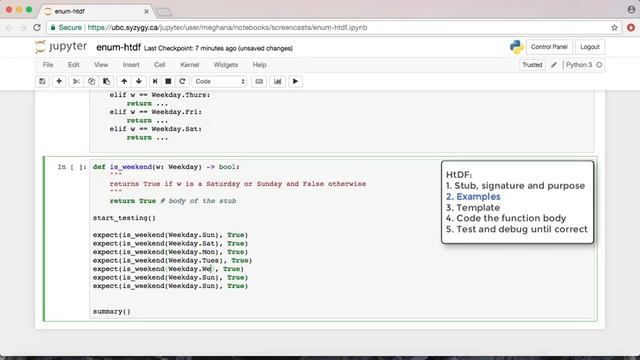Click the 'elif w == Weekday.Fri:' line
The width and height of the screenshot is (640, 360).
click(156, 112)
